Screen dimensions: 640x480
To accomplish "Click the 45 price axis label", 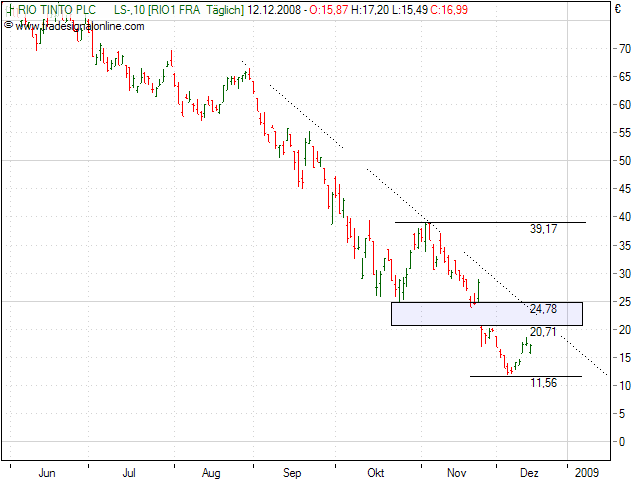I will 625,189.
